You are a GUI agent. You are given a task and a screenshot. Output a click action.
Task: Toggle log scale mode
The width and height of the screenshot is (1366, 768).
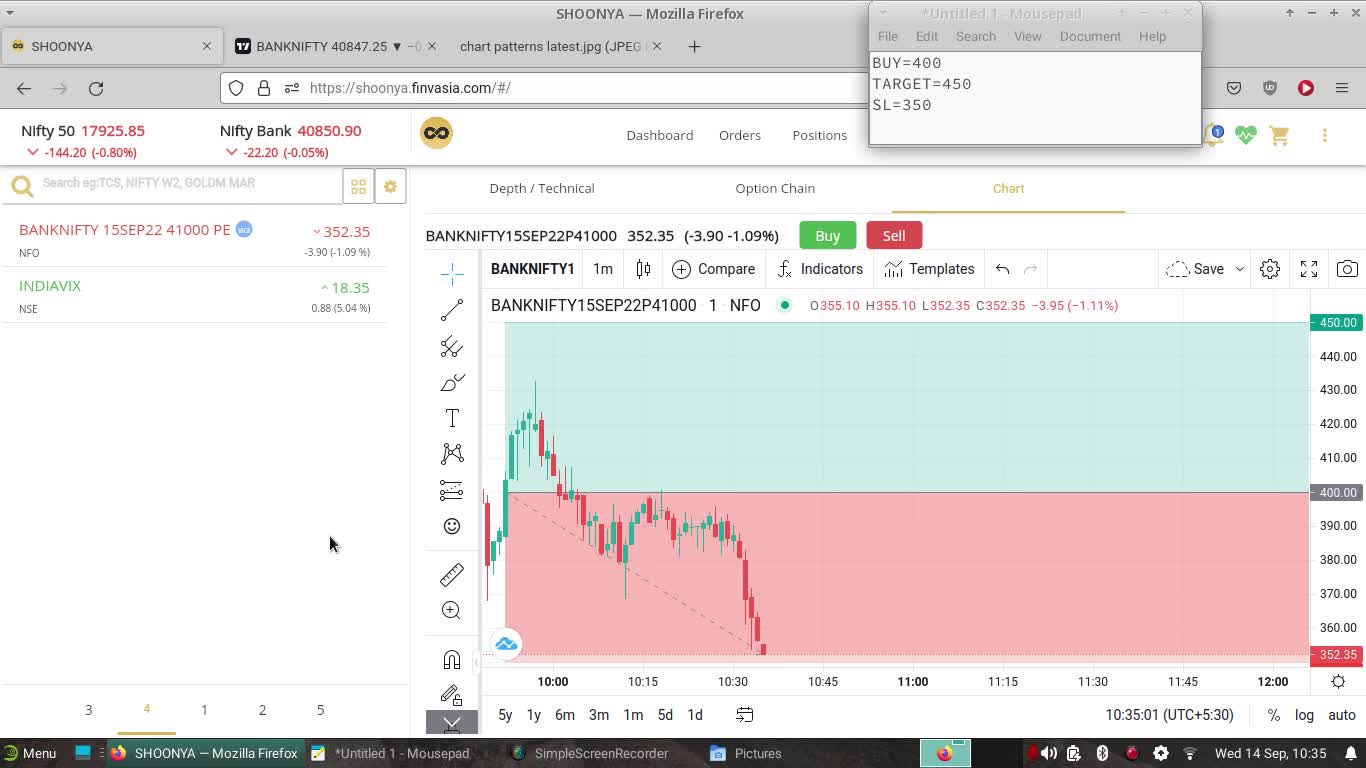(x=1304, y=715)
